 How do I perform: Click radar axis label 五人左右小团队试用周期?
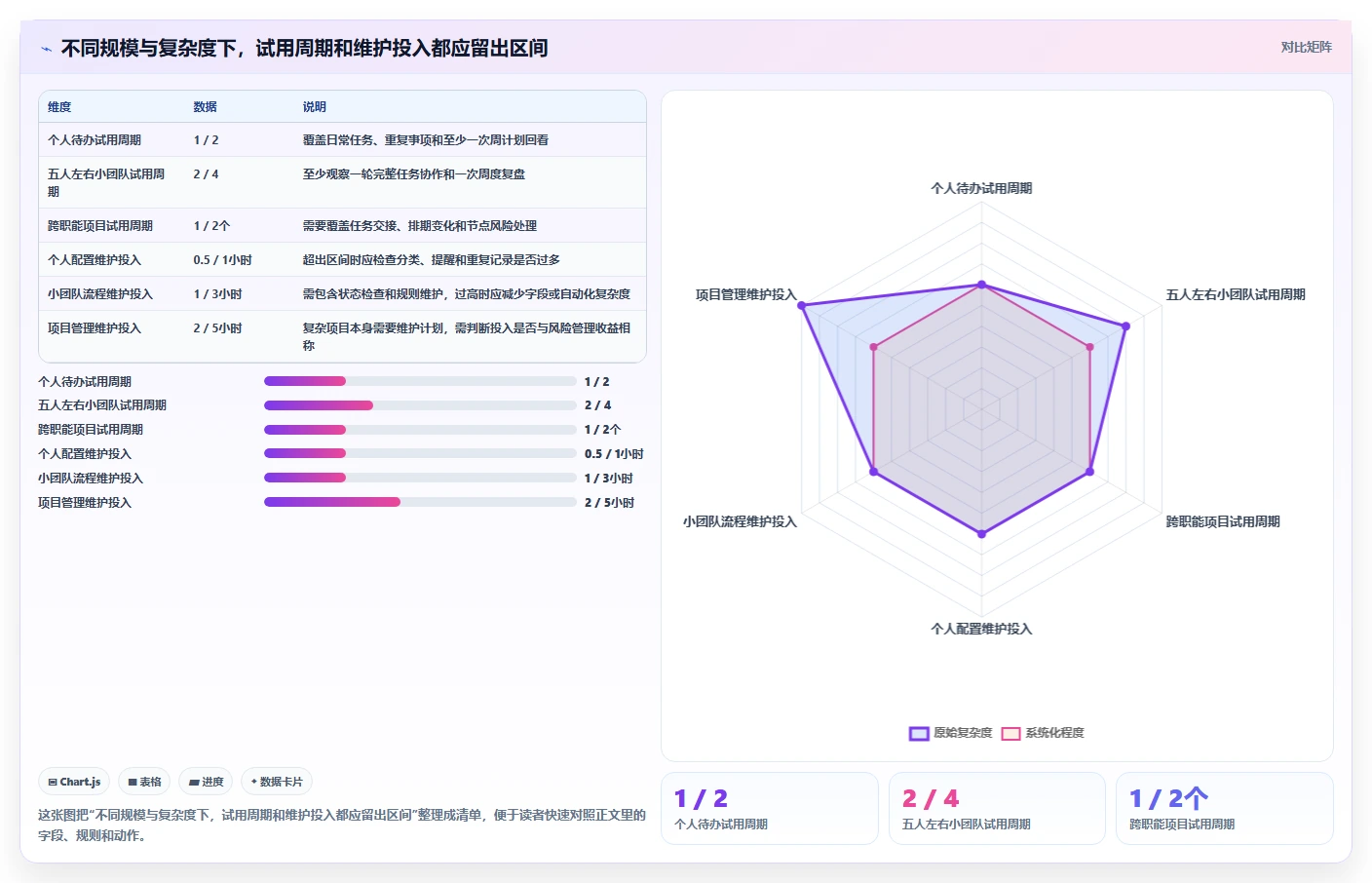(x=1236, y=295)
